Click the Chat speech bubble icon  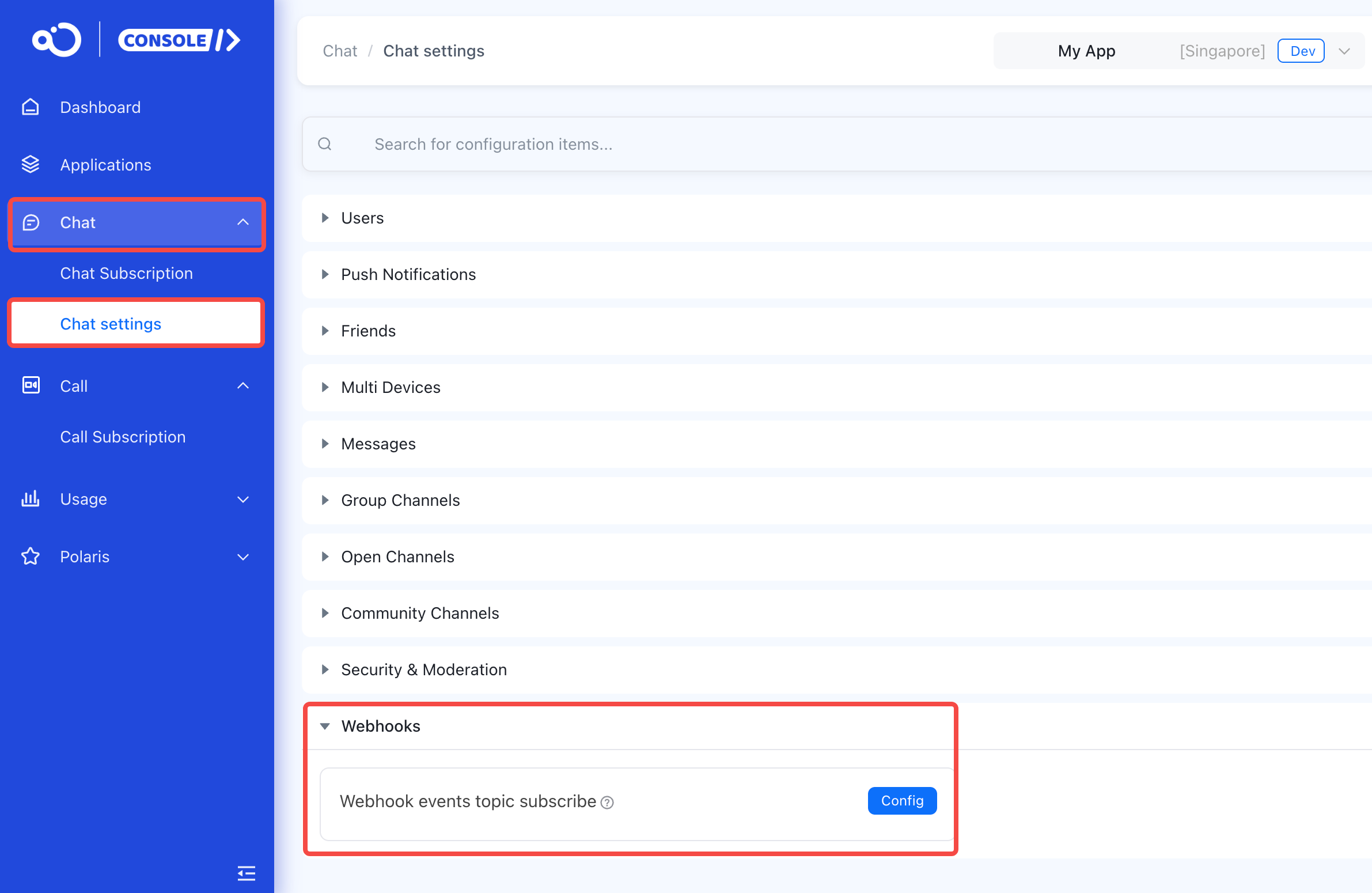tap(31, 222)
